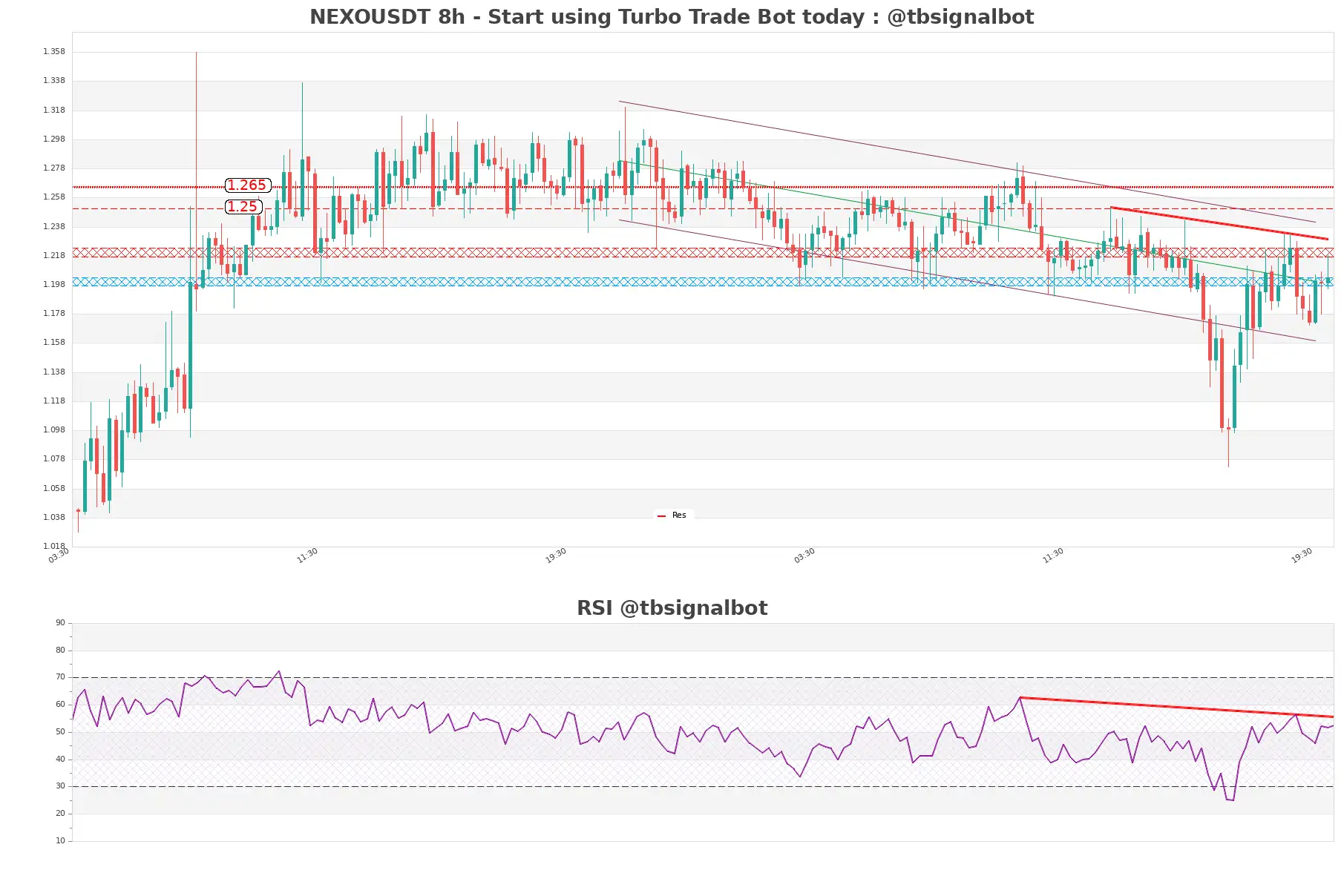Click the NEXOUSDT 8h chart title

(672, 17)
